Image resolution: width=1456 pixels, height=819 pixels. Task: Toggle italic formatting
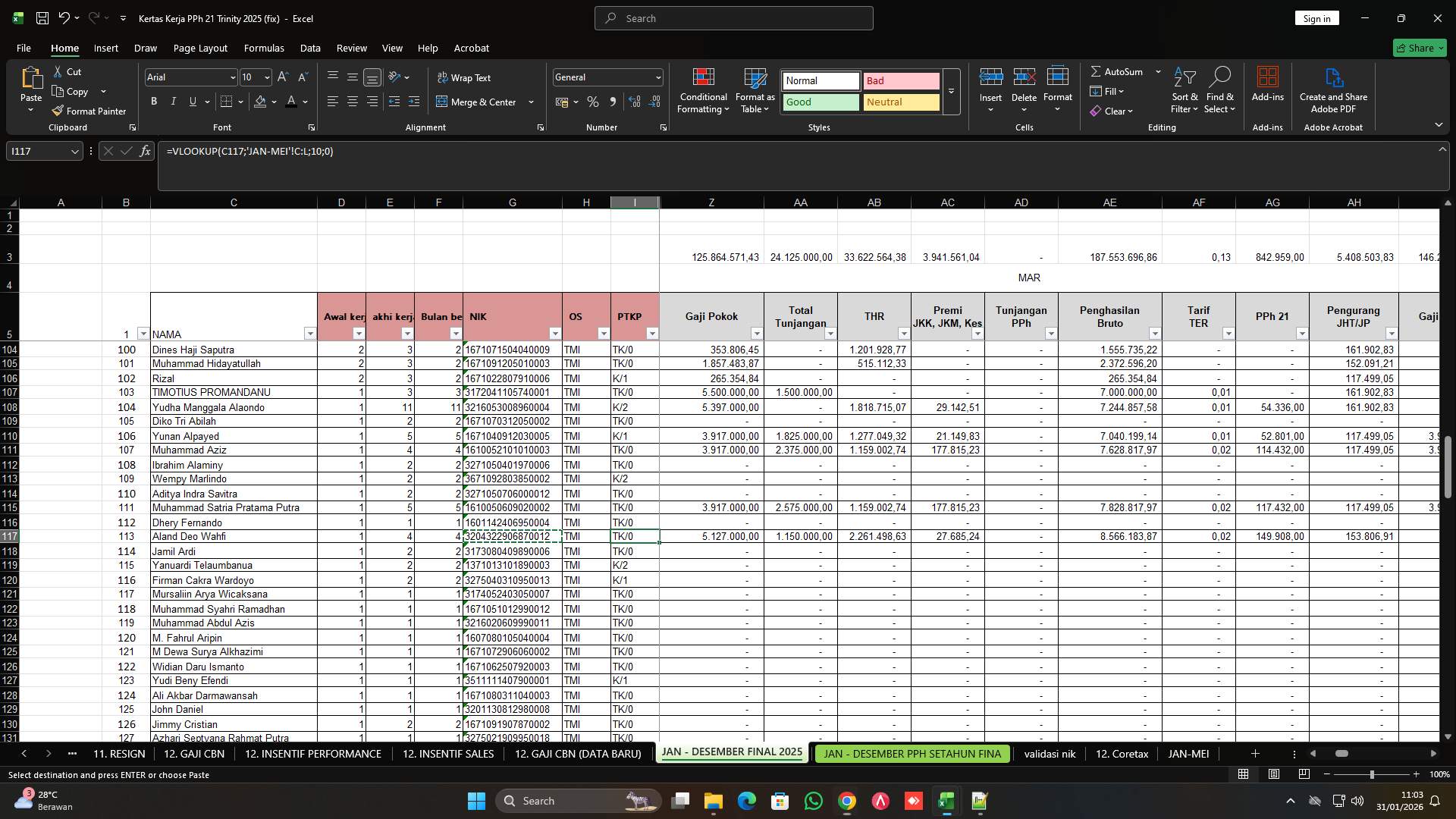(173, 101)
